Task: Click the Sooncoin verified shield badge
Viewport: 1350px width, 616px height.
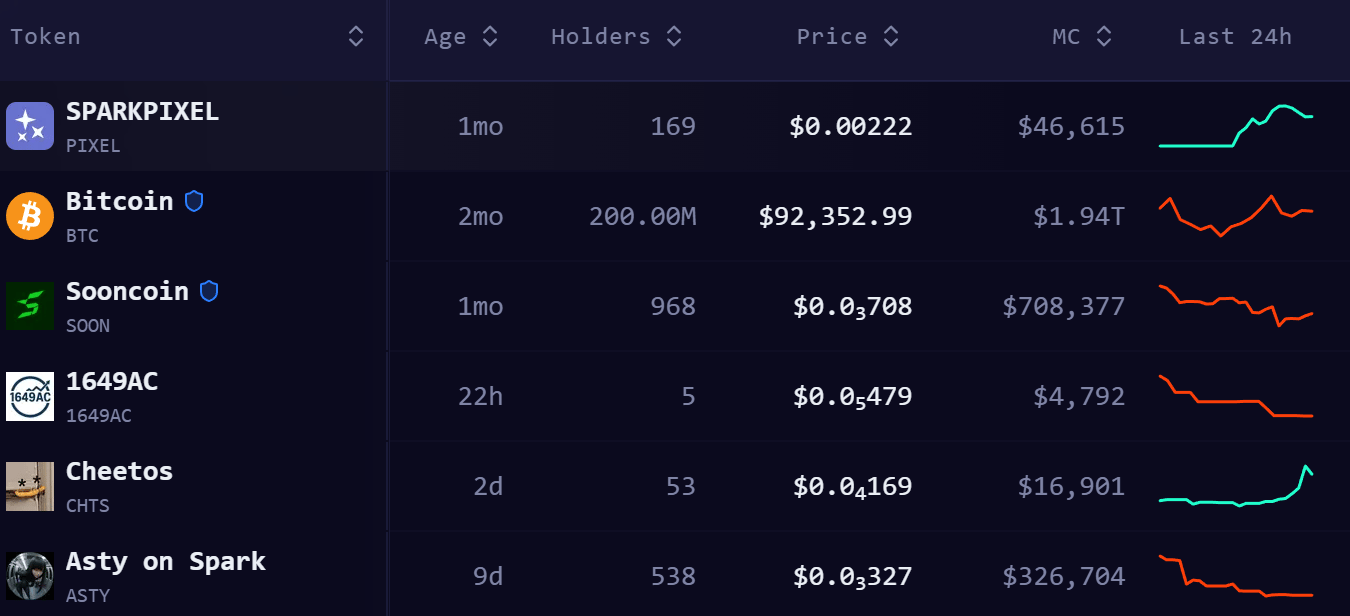Action: [209, 291]
